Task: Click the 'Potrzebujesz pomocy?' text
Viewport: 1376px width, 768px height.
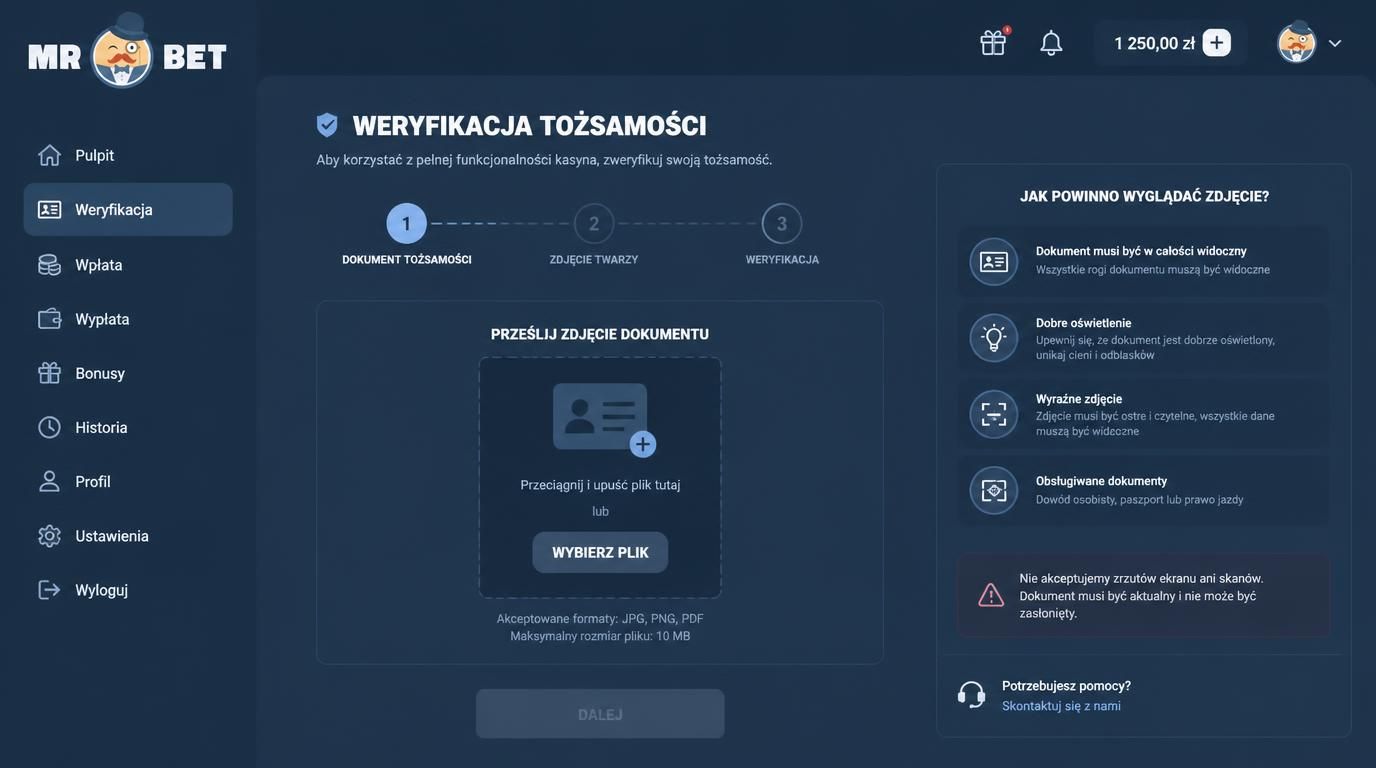Action: (1066, 686)
